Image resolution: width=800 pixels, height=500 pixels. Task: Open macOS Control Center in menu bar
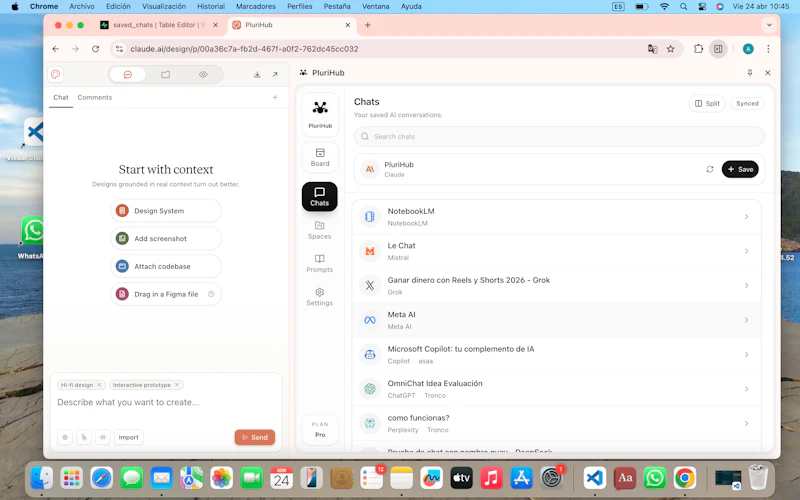point(702,7)
